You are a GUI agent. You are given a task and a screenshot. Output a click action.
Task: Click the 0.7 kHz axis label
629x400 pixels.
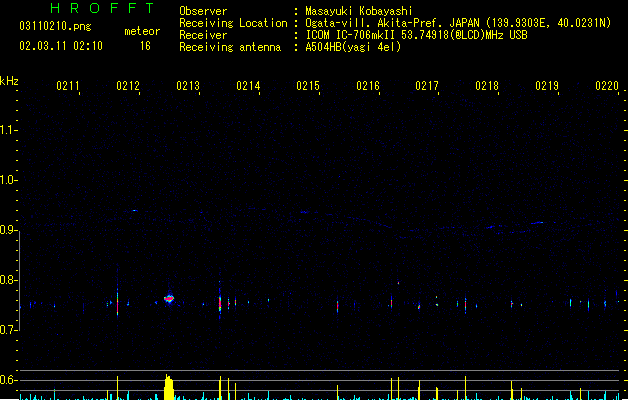pyautogui.click(x=8, y=330)
